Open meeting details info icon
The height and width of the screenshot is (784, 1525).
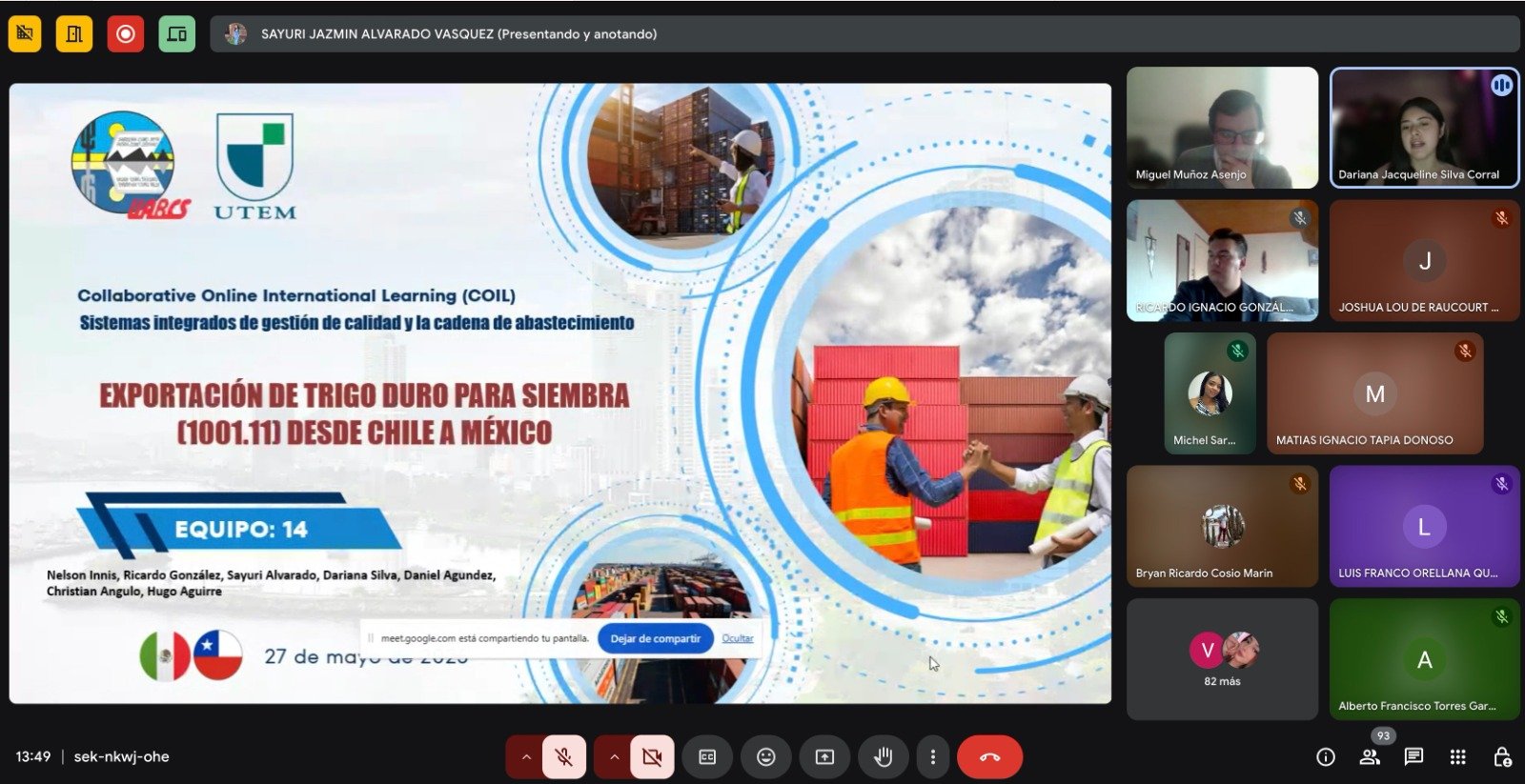point(1325,757)
